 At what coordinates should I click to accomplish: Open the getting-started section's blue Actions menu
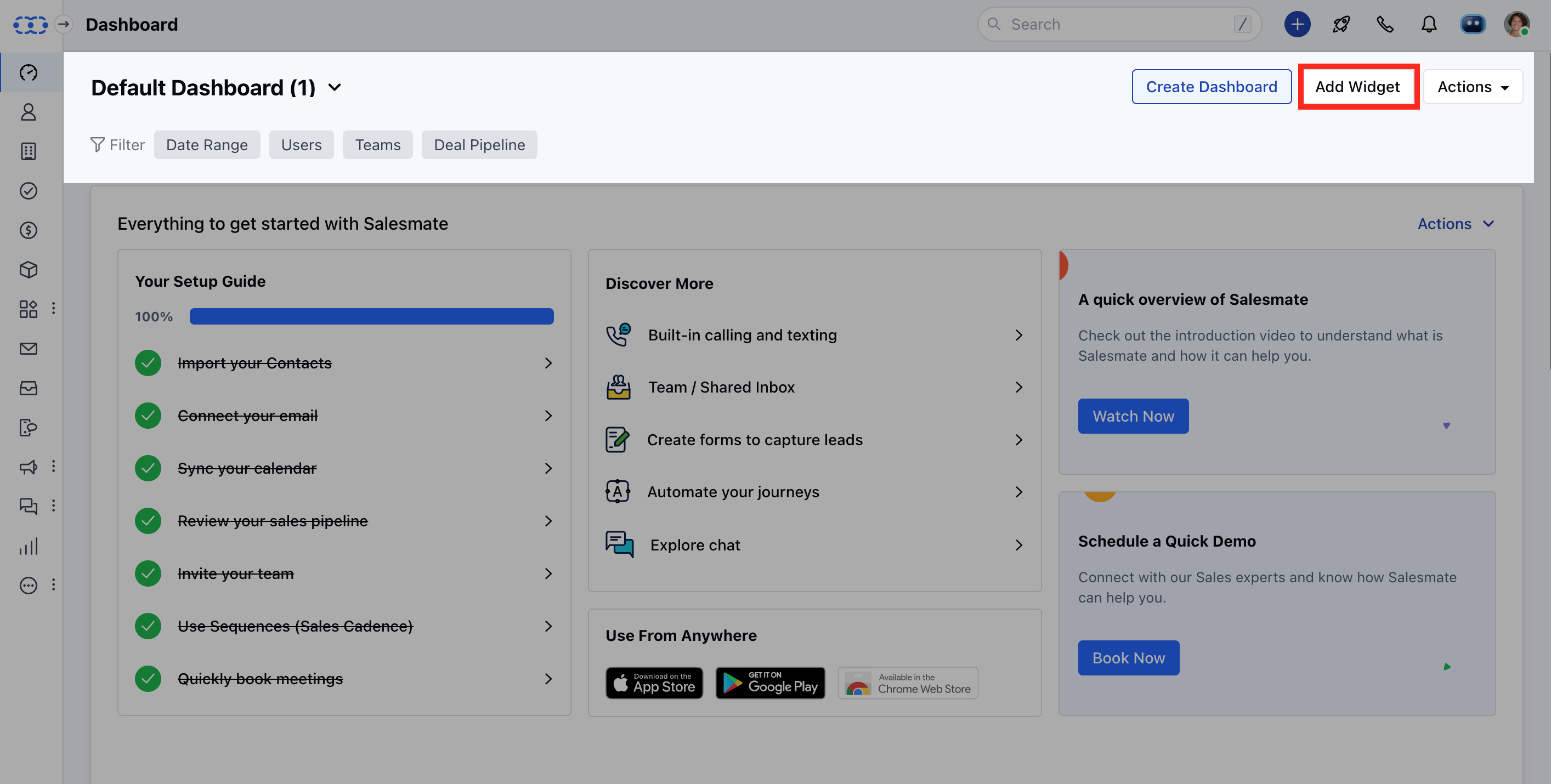pos(1456,224)
